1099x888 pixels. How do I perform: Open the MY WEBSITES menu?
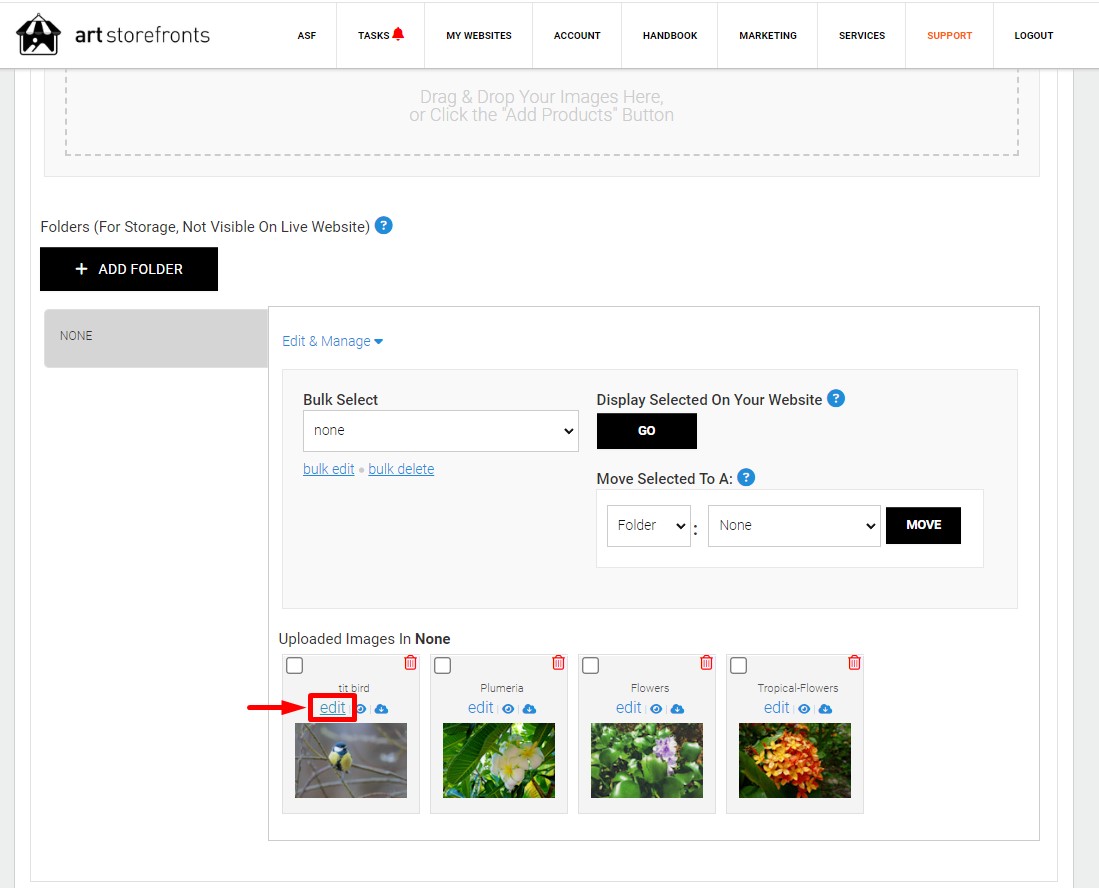479,35
